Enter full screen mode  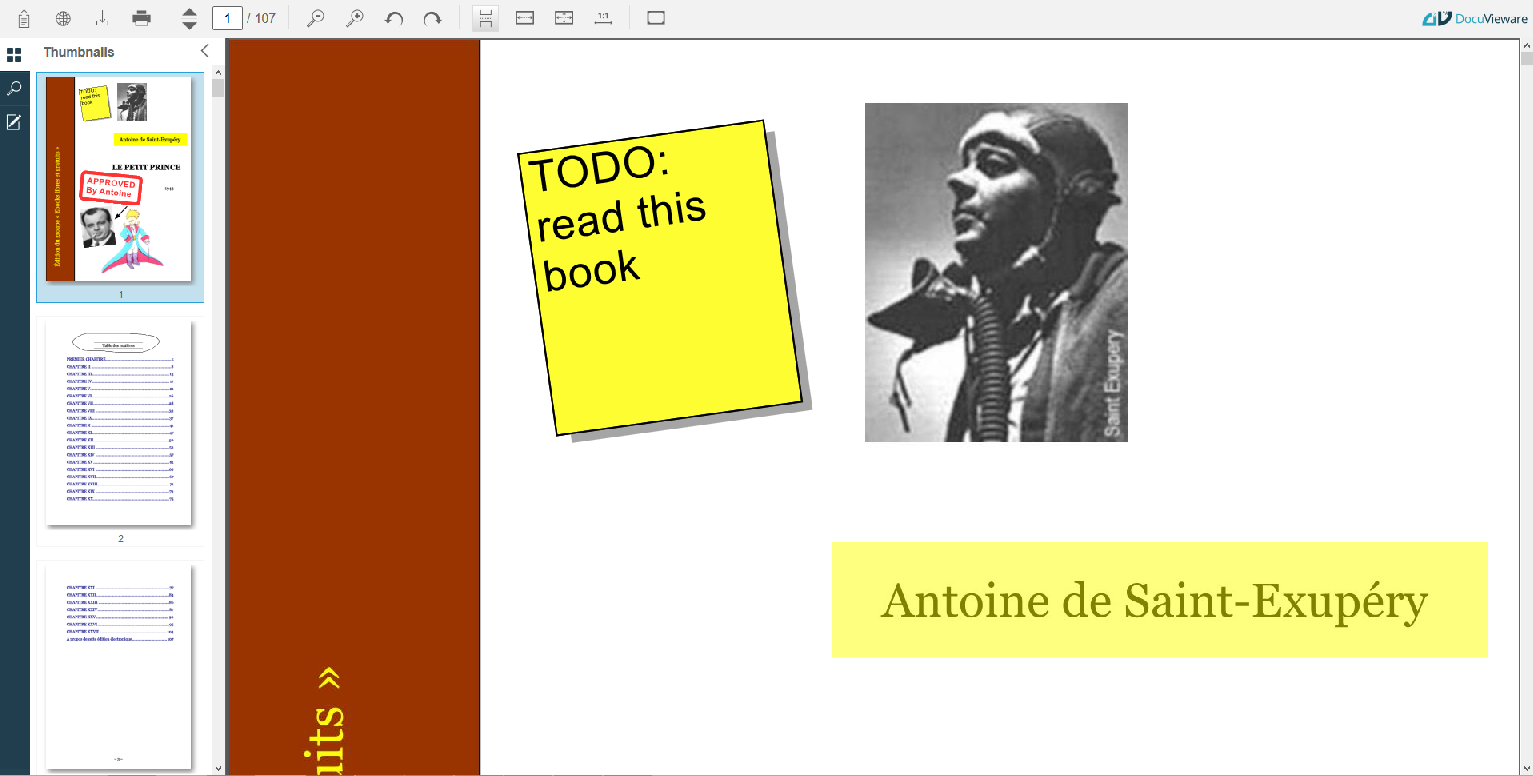click(656, 18)
